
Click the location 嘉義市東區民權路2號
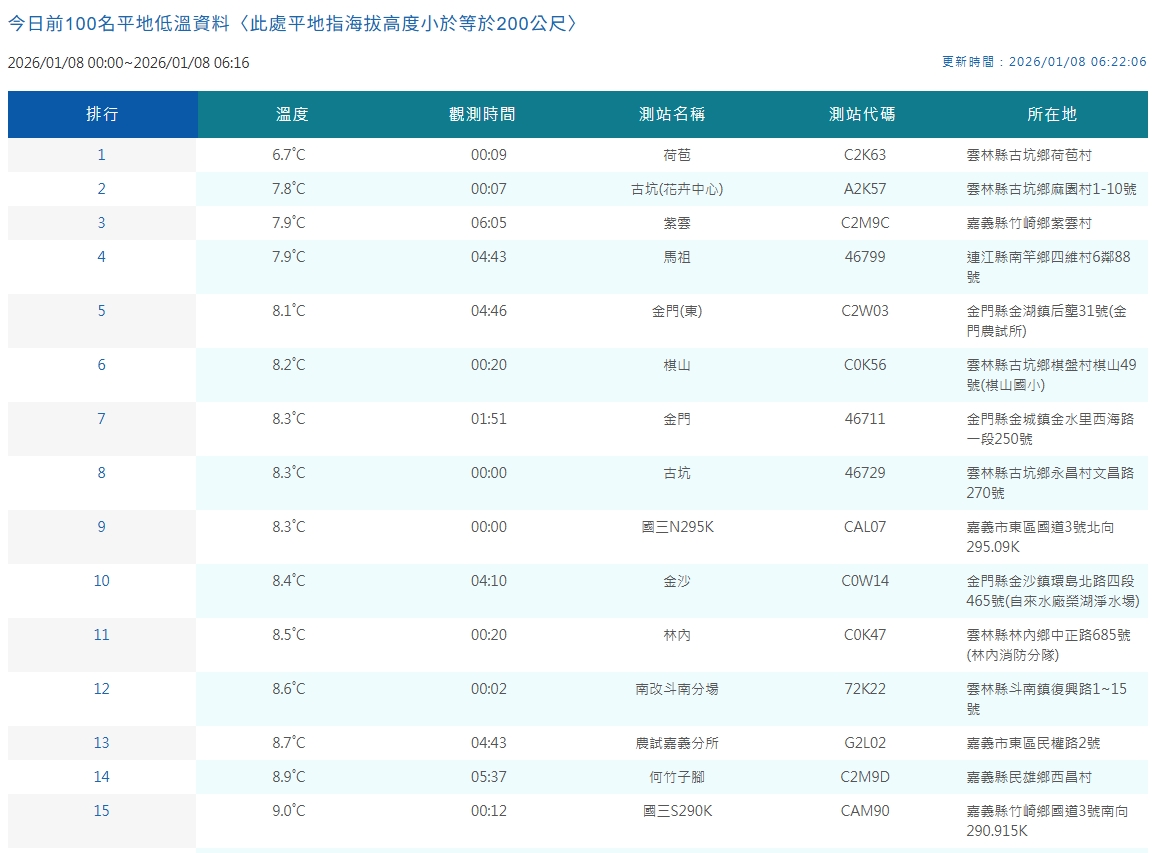1034,743
